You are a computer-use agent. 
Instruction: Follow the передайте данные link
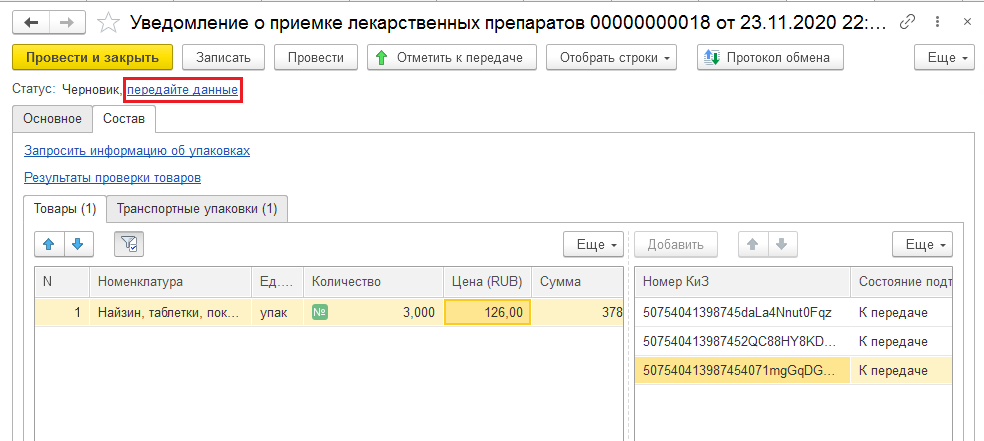point(183,90)
